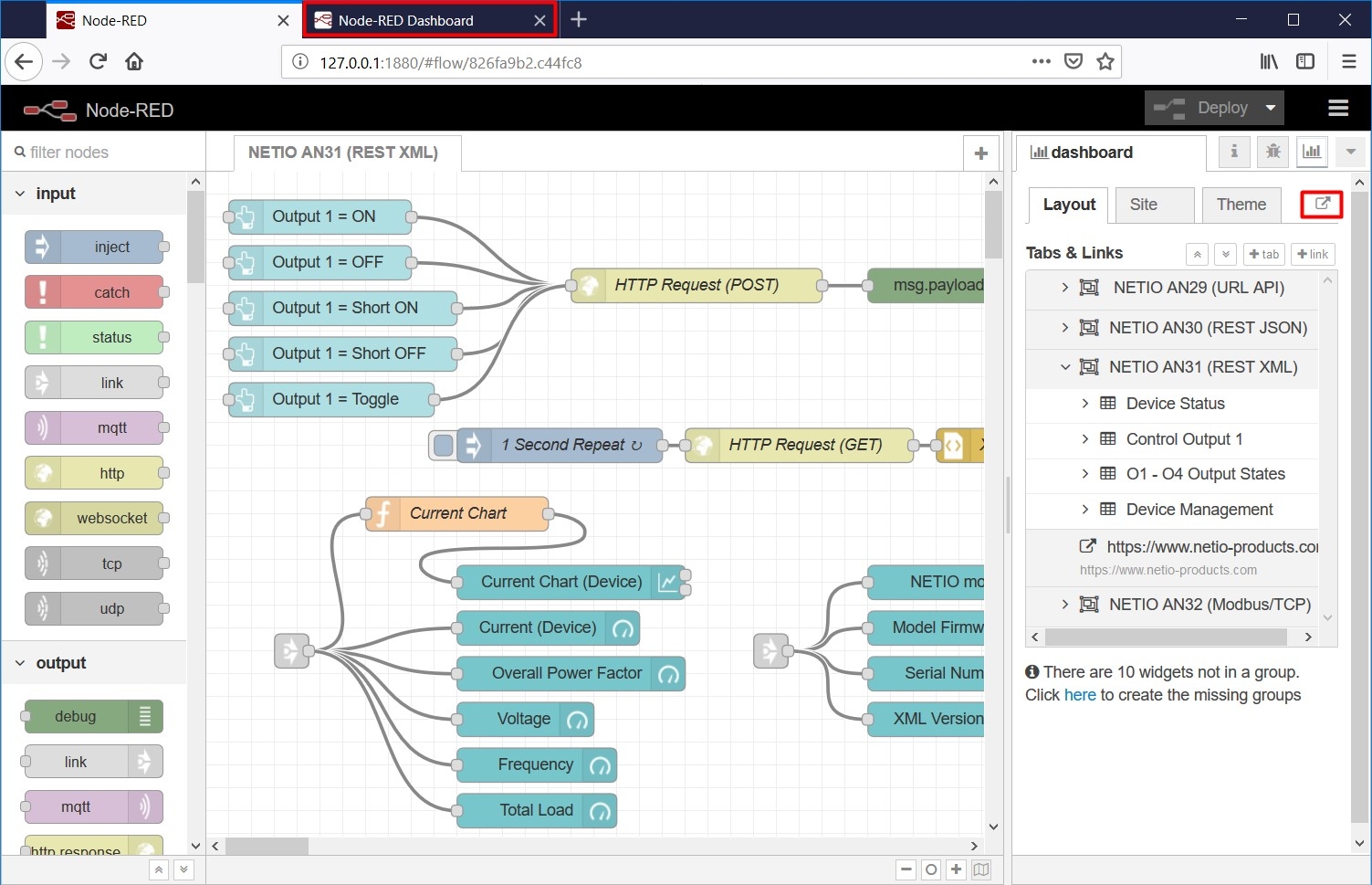Toggle the canvas navigator map

[981, 869]
